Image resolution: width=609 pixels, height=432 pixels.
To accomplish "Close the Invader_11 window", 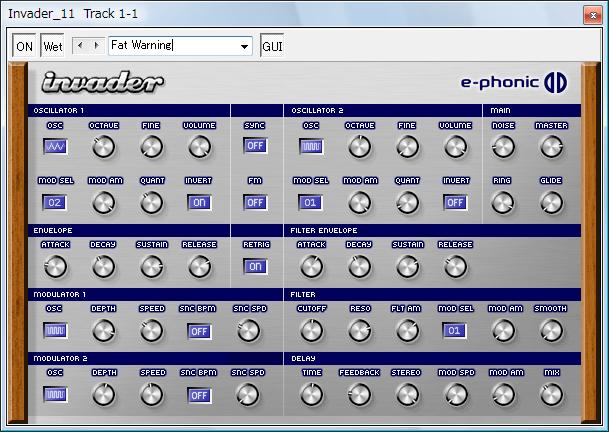I will click(x=593, y=16).
